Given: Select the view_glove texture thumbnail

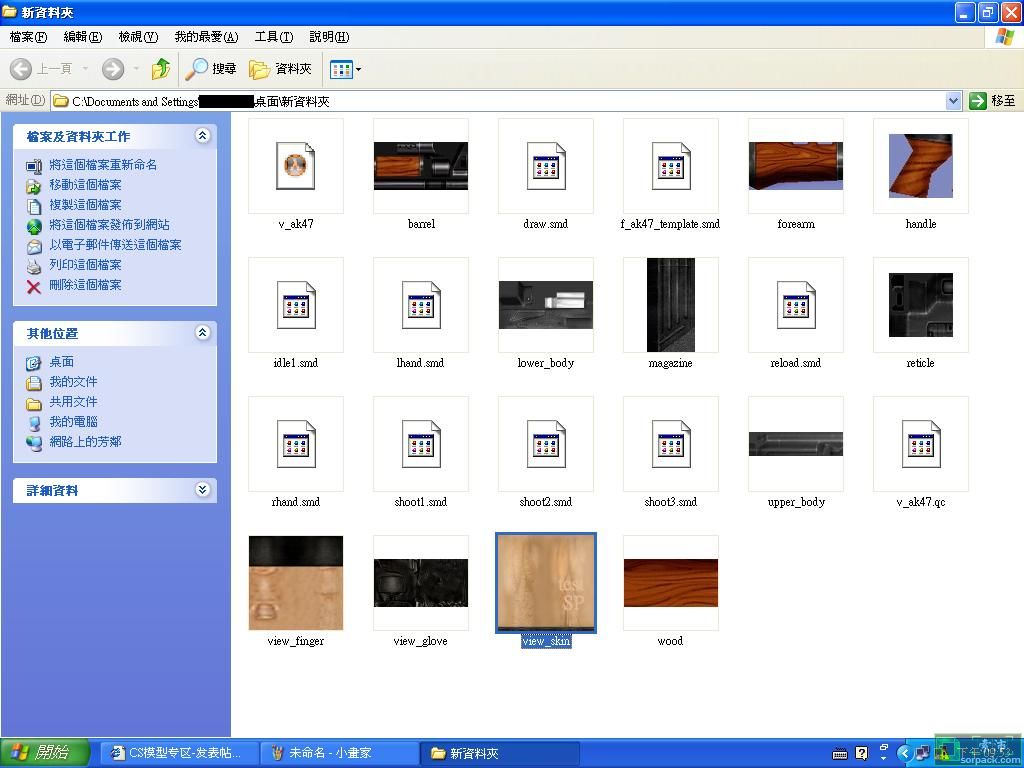Looking at the screenshot, I should point(421,583).
